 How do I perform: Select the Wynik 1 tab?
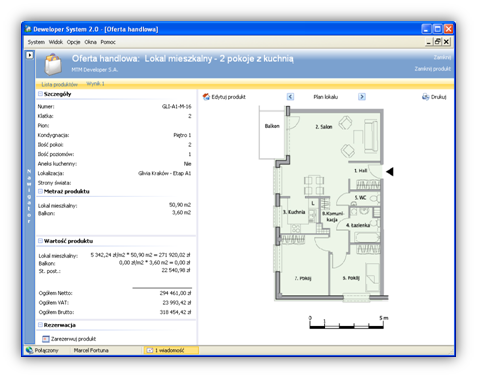(95, 84)
